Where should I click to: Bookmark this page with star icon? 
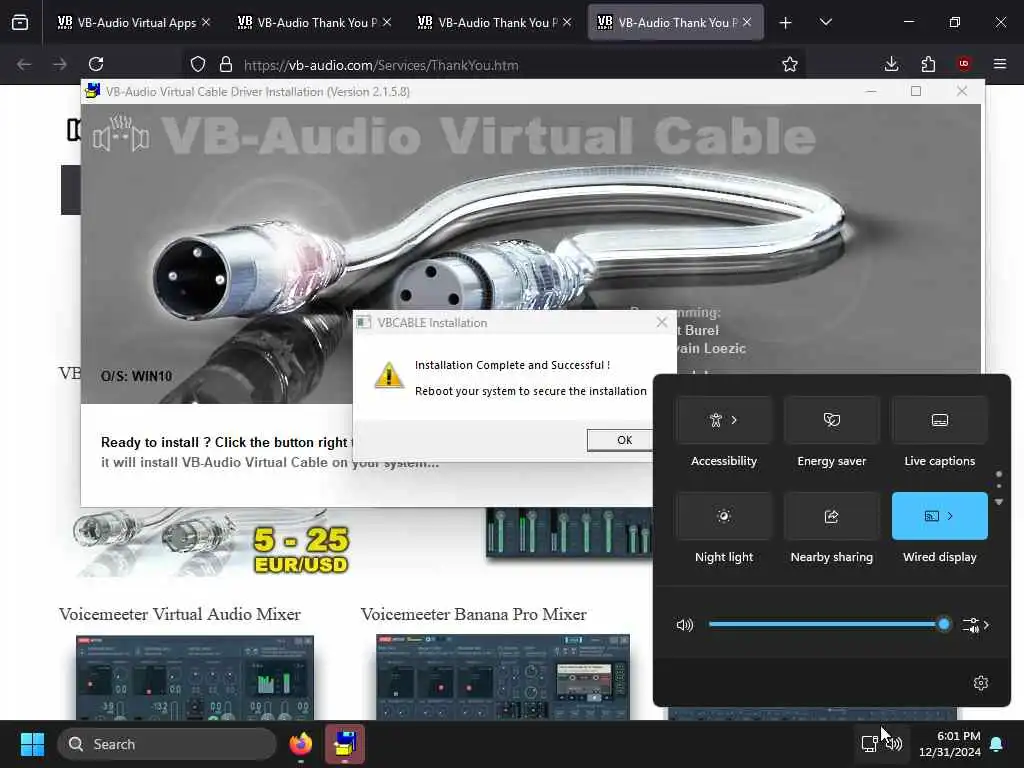[790, 64]
